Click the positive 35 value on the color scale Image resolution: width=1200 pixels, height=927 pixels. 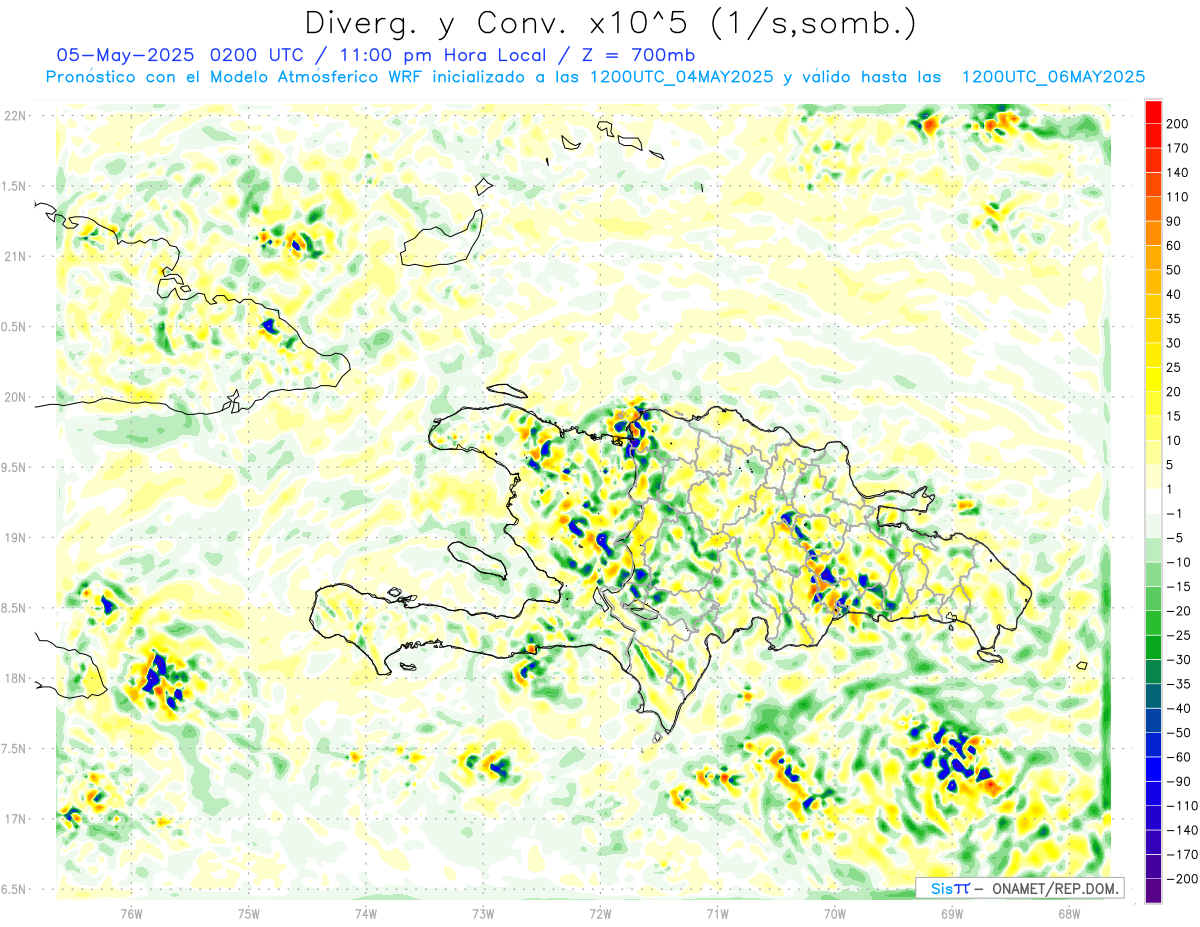(x=1173, y=319)
